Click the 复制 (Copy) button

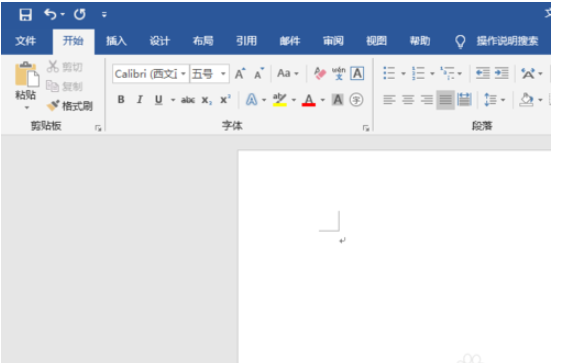[65, 87]
